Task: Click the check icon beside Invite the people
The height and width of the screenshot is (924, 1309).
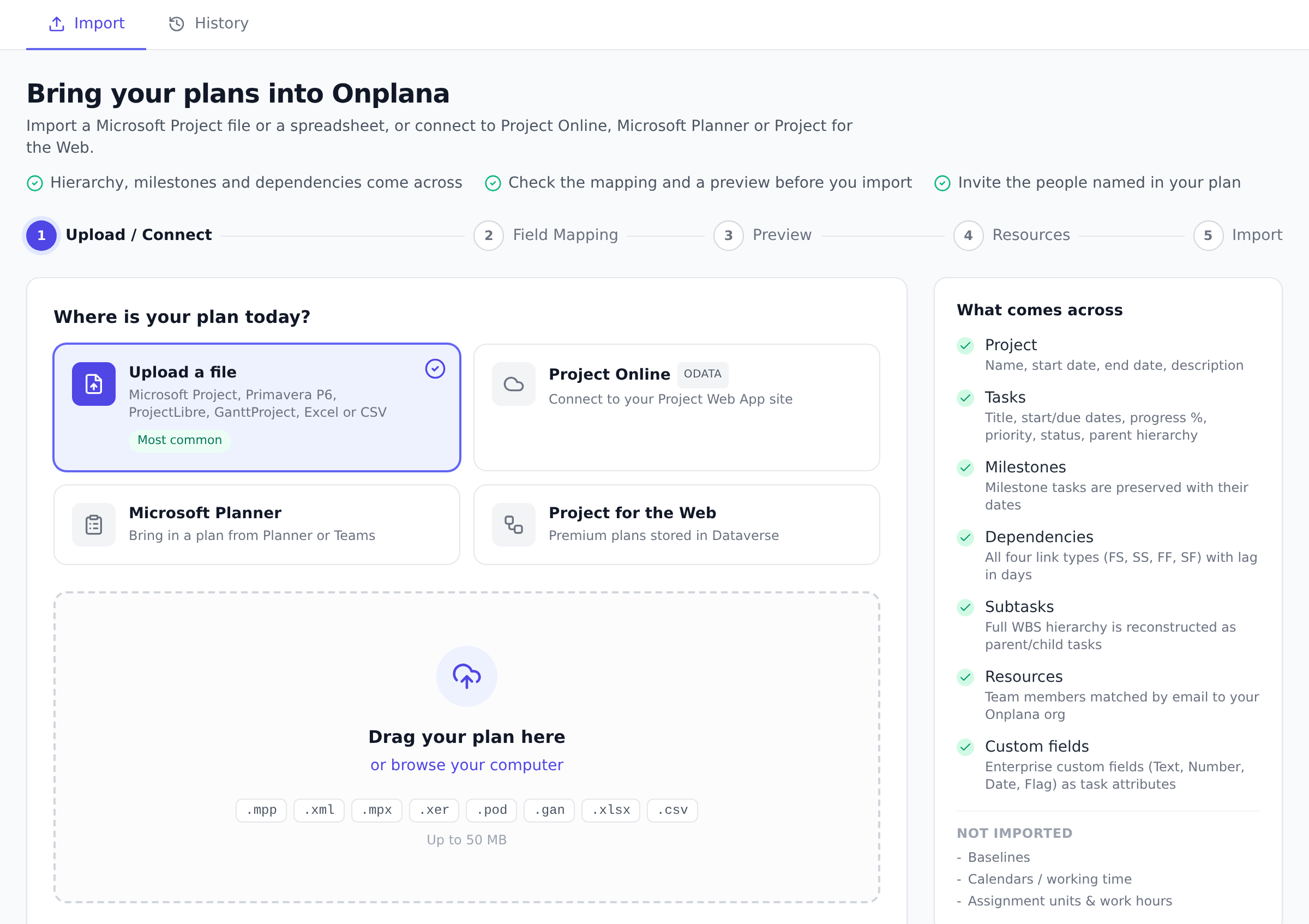Action: [942, 183]
